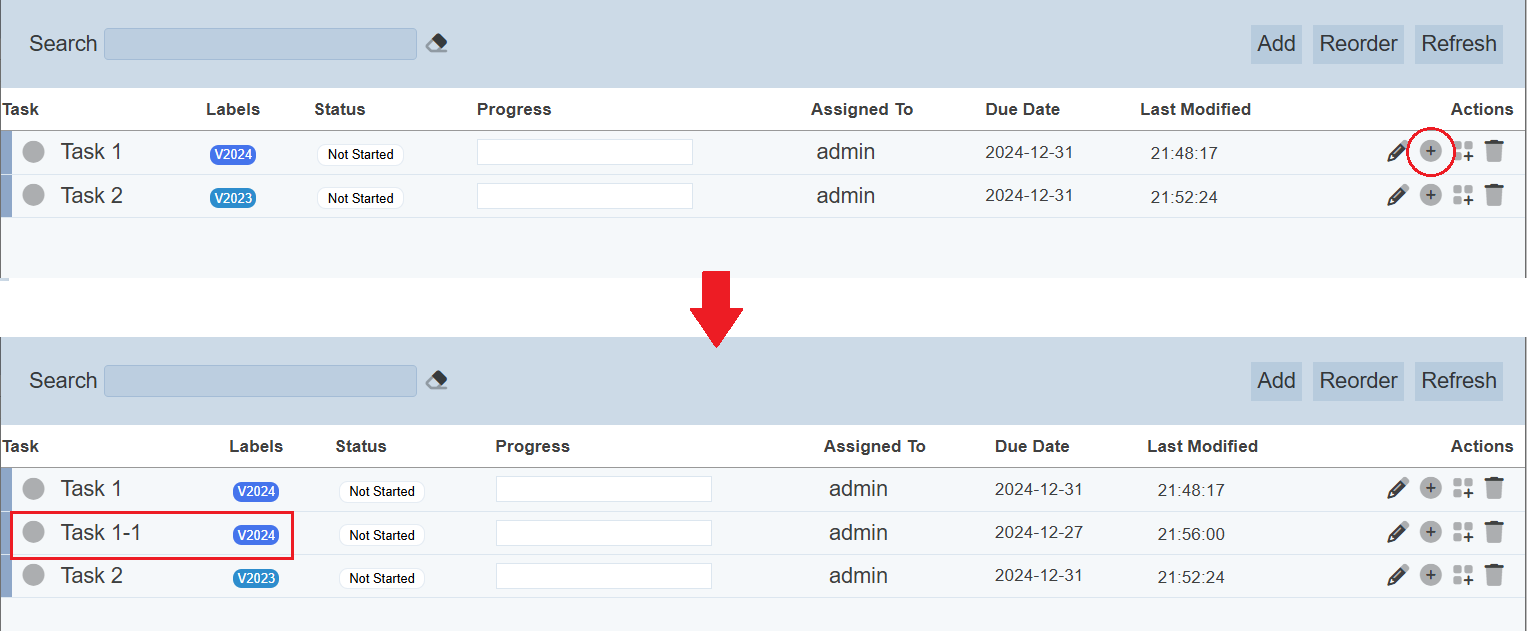Focus the Search field in the lower panel

point(260,380)
